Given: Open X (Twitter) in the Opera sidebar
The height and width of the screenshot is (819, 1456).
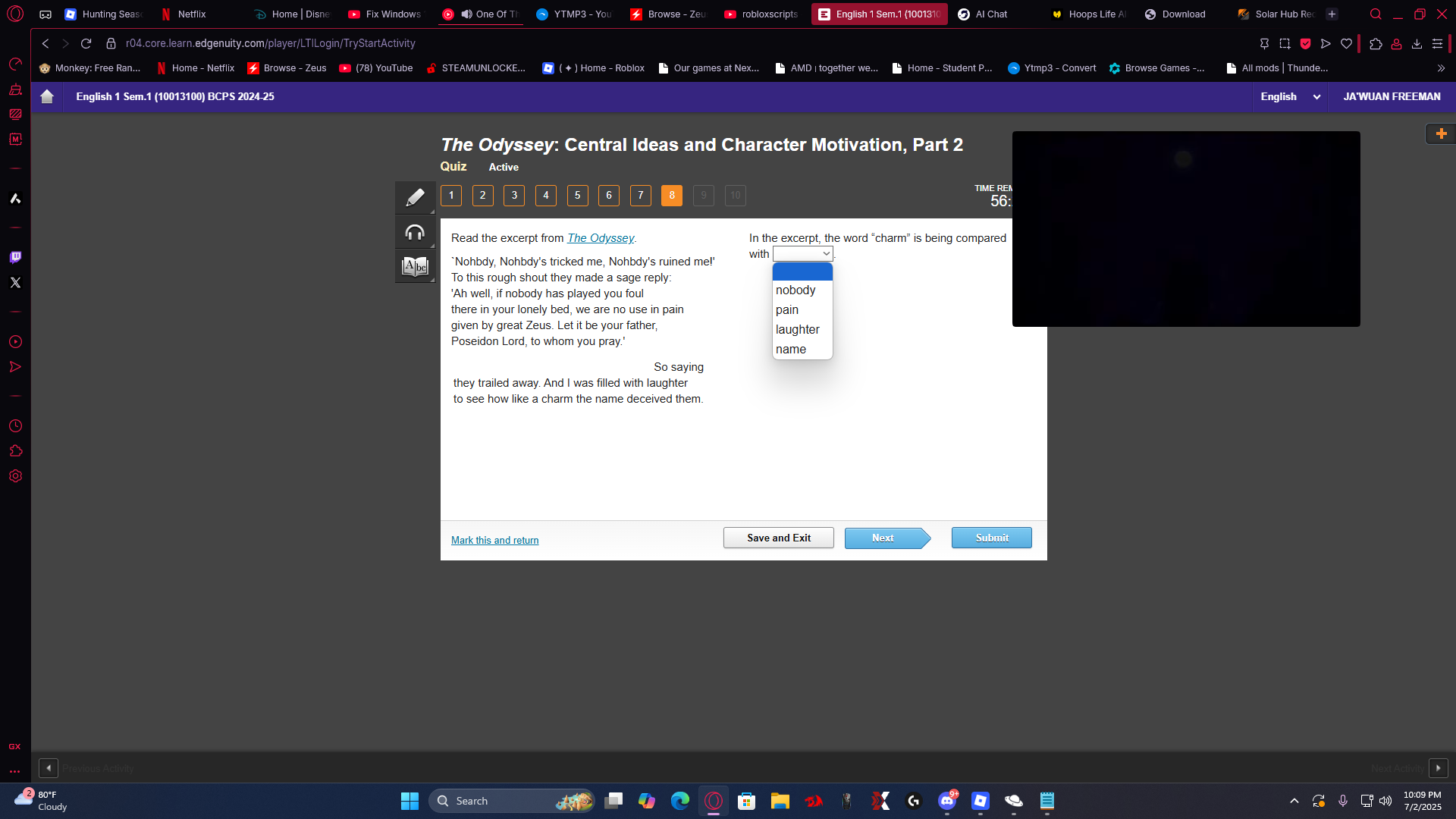Looking at the screenshot, I should pos(15,282).
